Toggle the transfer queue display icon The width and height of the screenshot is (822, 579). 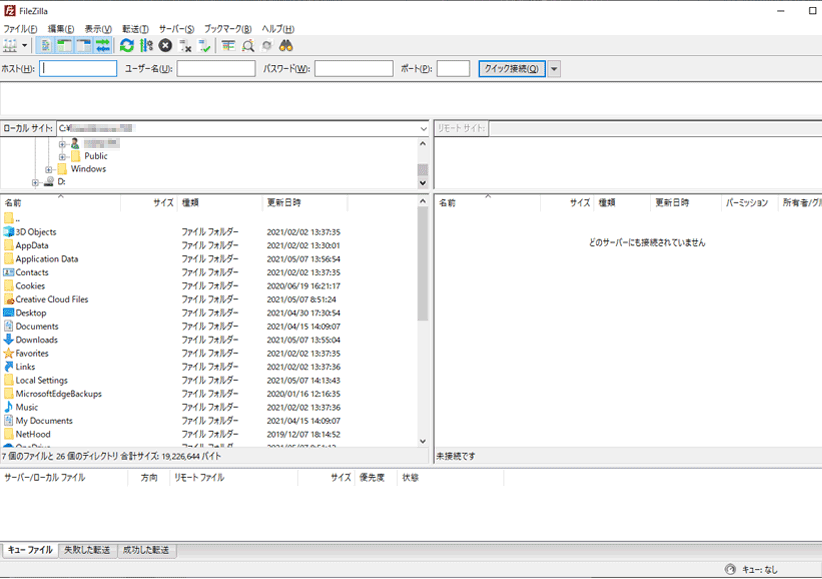(103, 46)
